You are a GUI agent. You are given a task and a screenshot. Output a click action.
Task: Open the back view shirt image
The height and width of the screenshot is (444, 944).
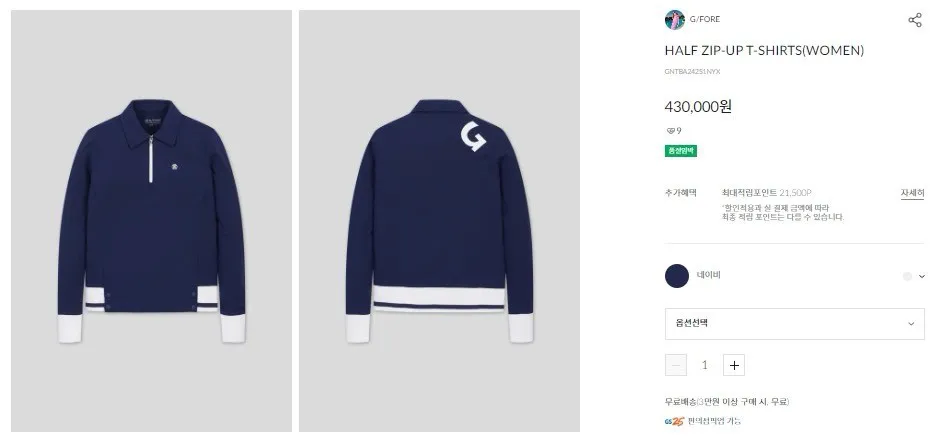[x=439, y=220]
